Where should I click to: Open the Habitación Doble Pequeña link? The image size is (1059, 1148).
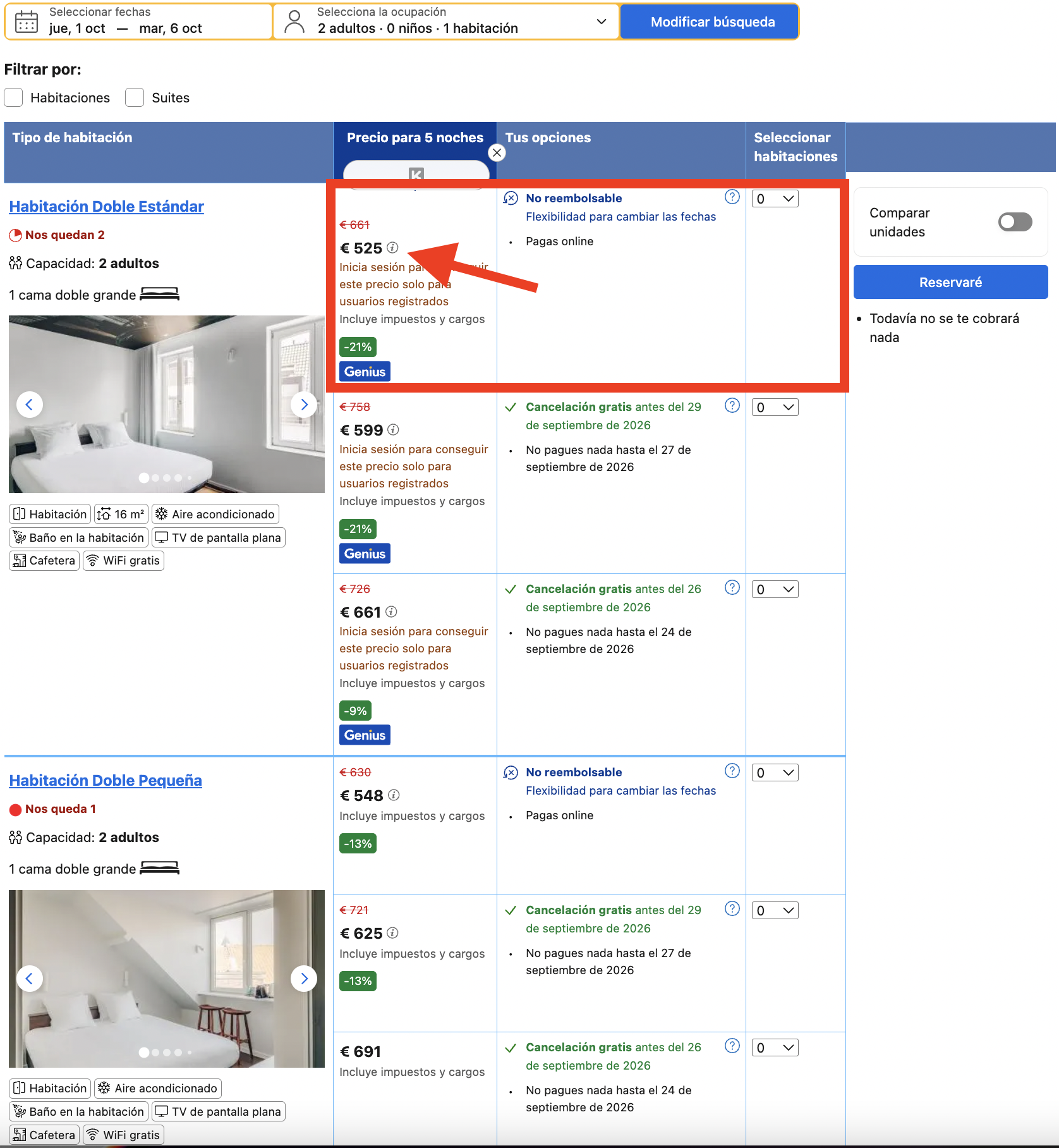click(x=106, y=780)
